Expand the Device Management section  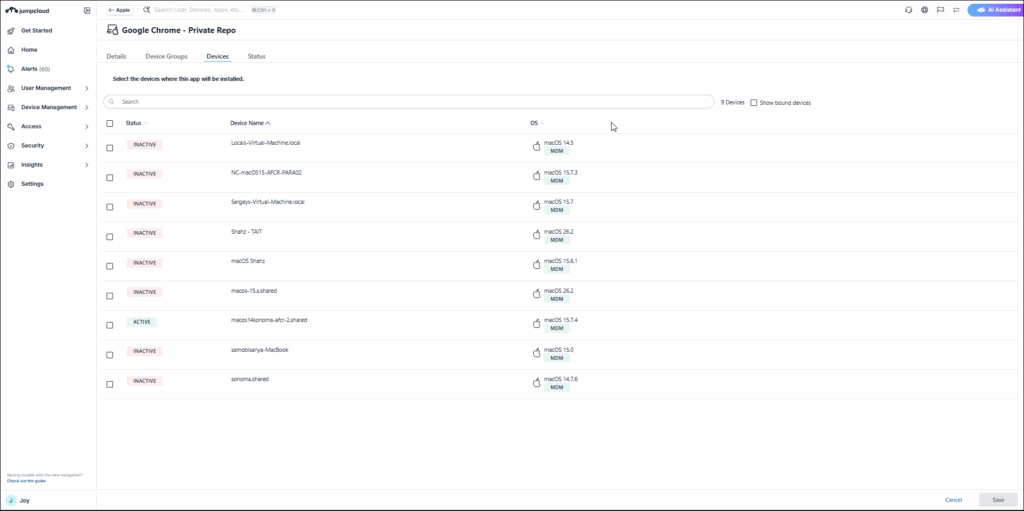(x=87, y=107)
